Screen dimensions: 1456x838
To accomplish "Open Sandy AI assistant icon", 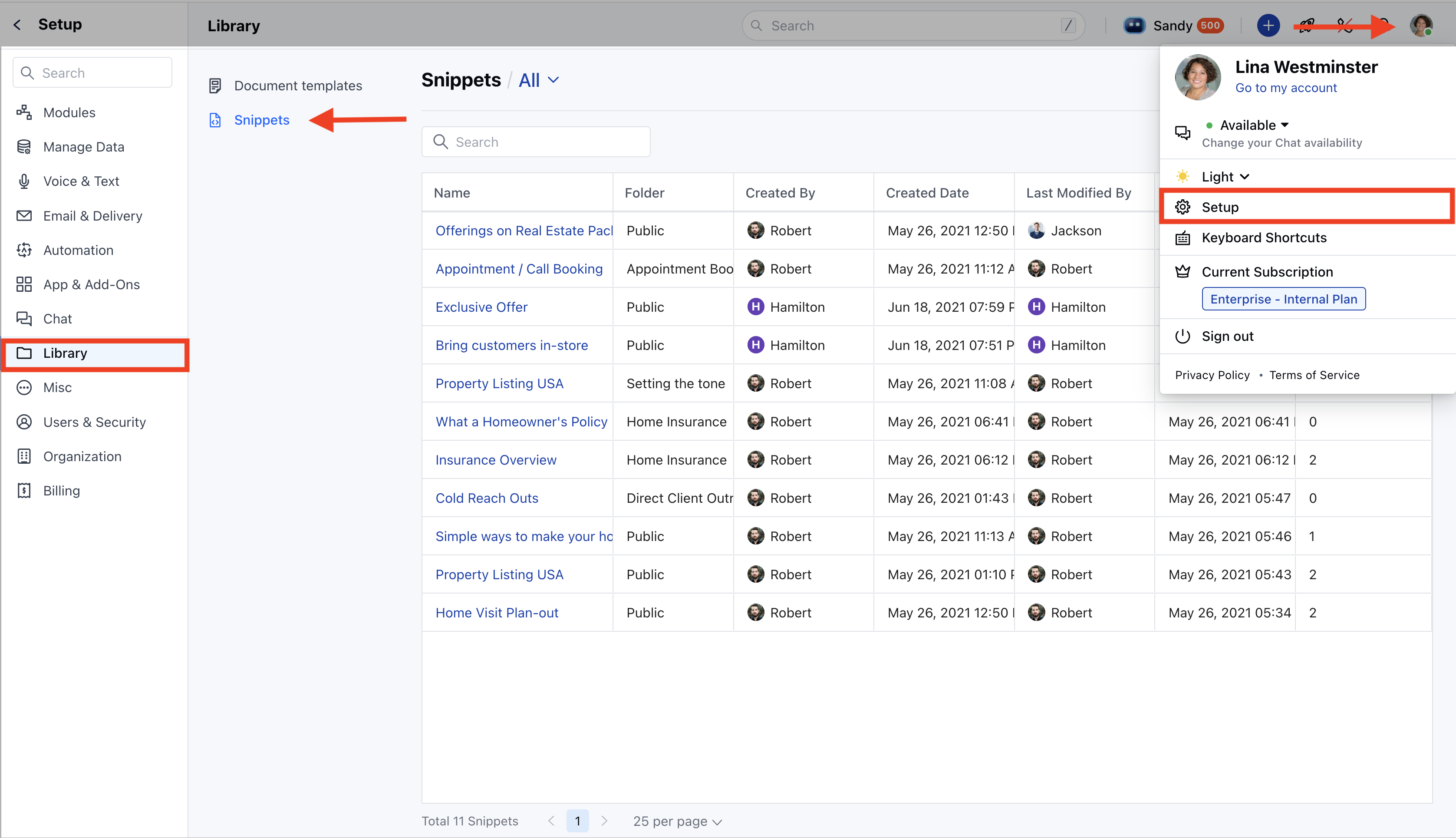I will [1134, 25].
